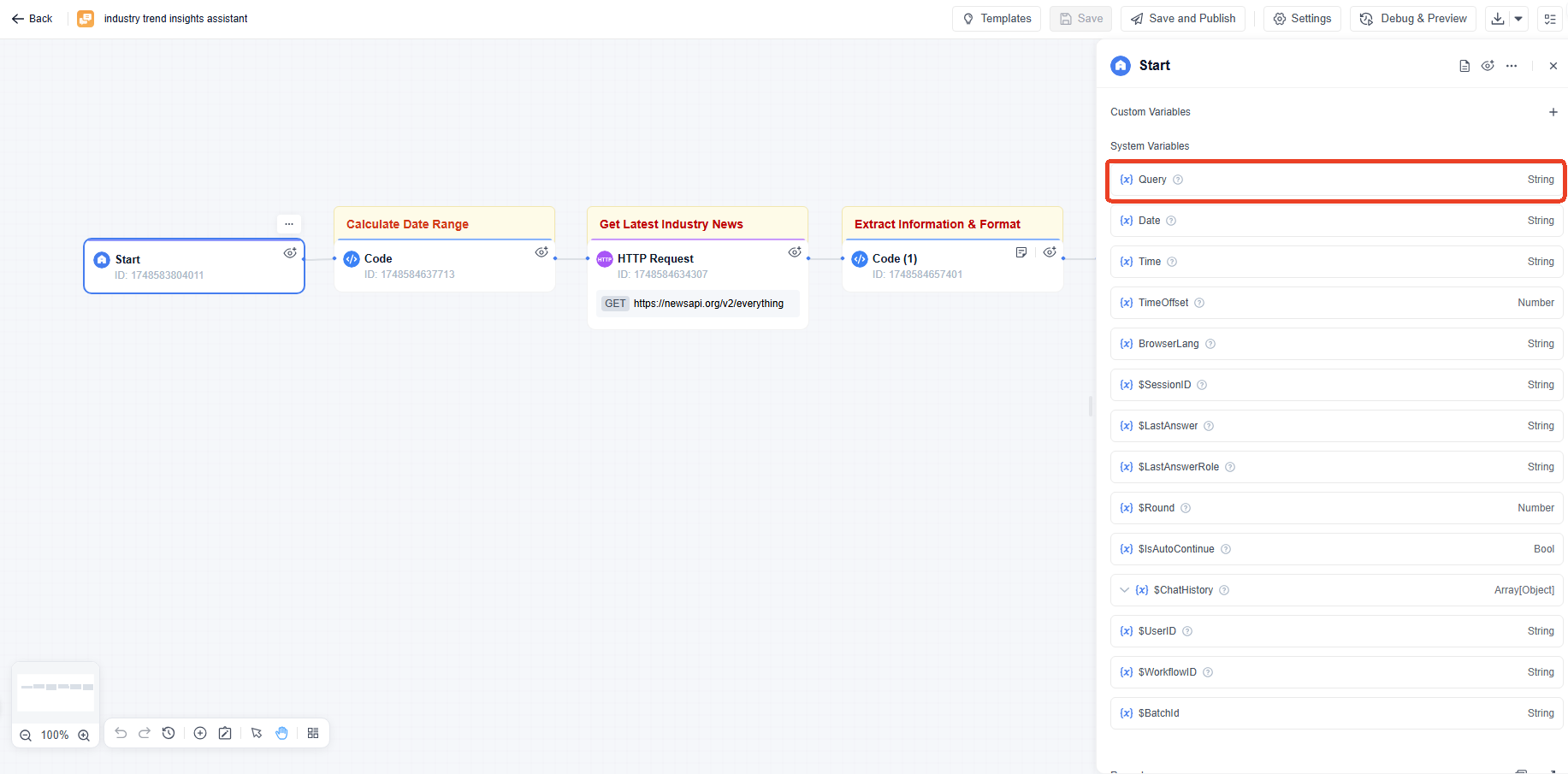
Task: Go back using the Back arrow
Action: click(32, 19)
